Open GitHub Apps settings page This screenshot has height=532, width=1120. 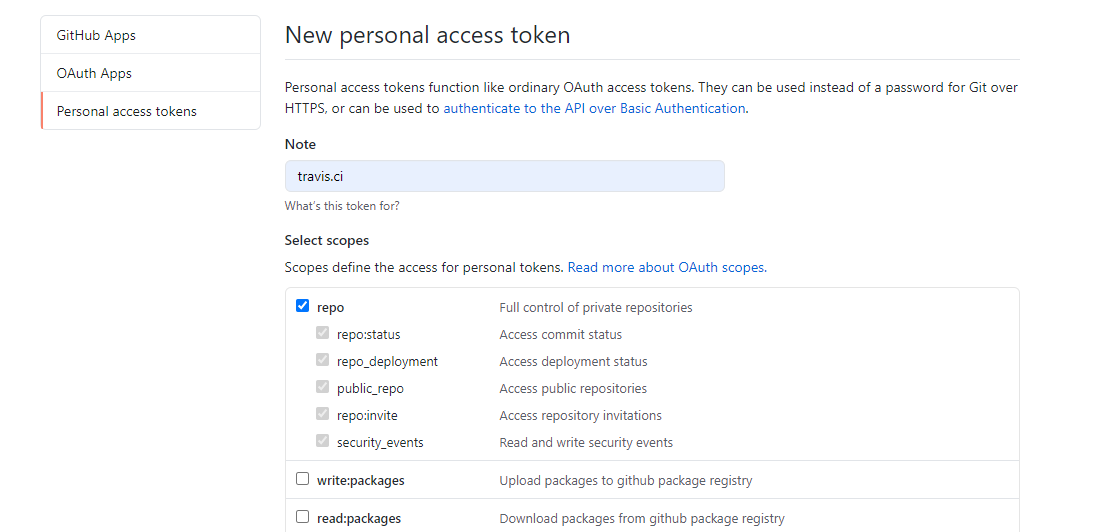(96, 35)
